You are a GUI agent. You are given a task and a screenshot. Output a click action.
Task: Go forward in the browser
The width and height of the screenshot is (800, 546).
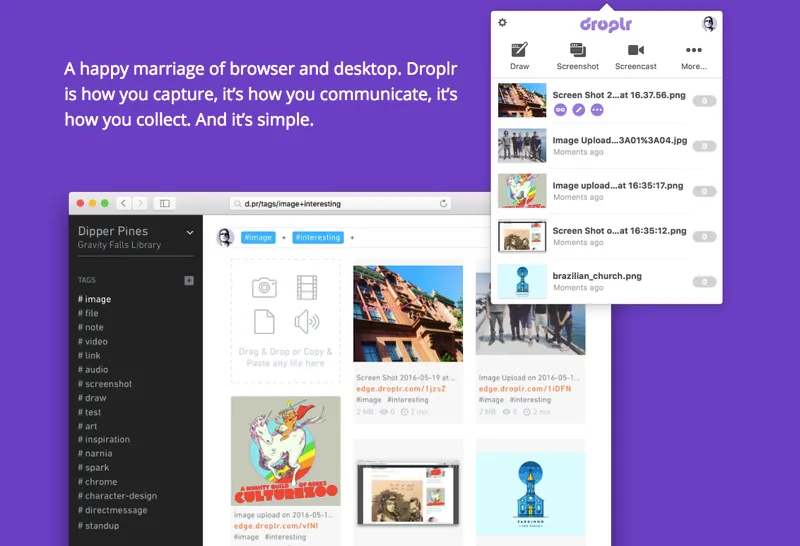tap(140, 203)
